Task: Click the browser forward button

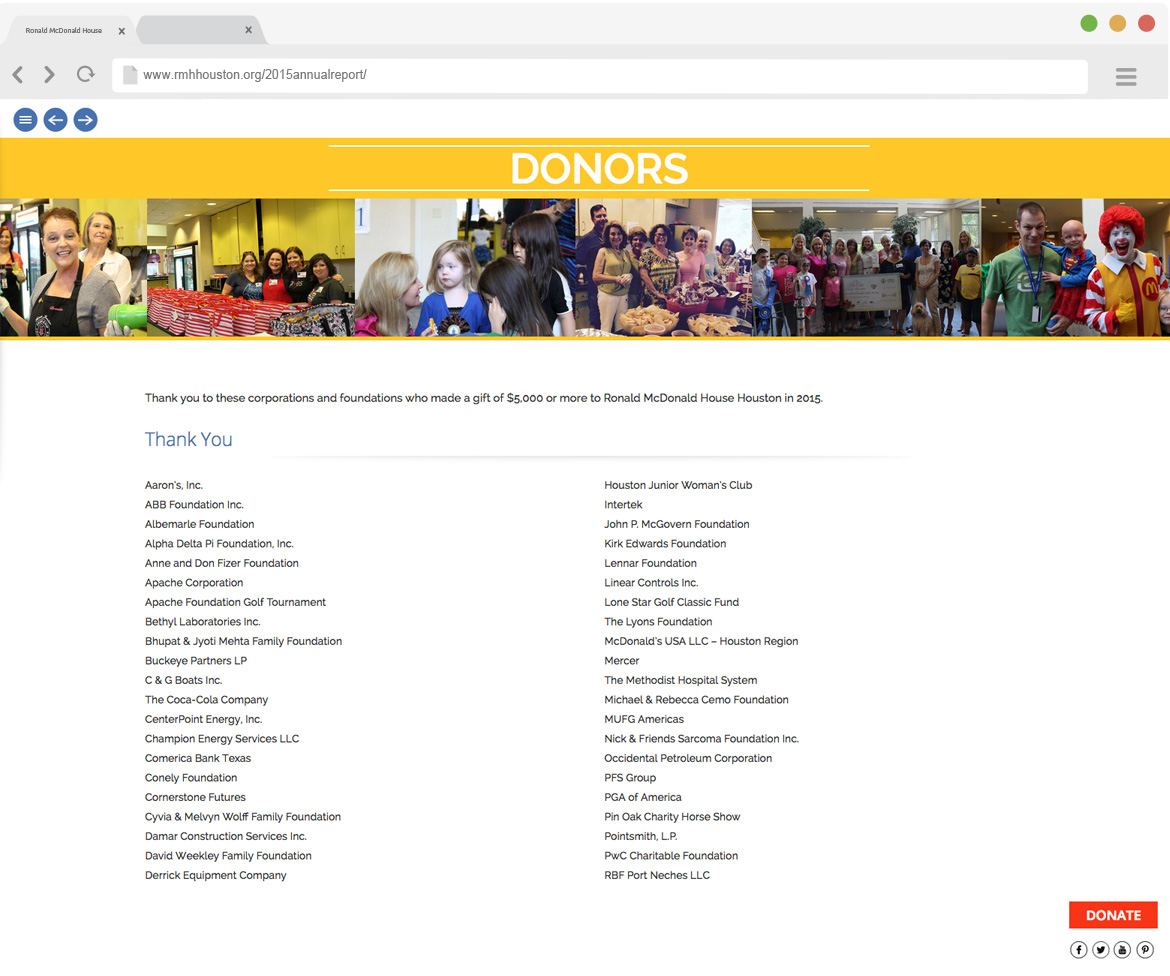Action: (49, 75)
